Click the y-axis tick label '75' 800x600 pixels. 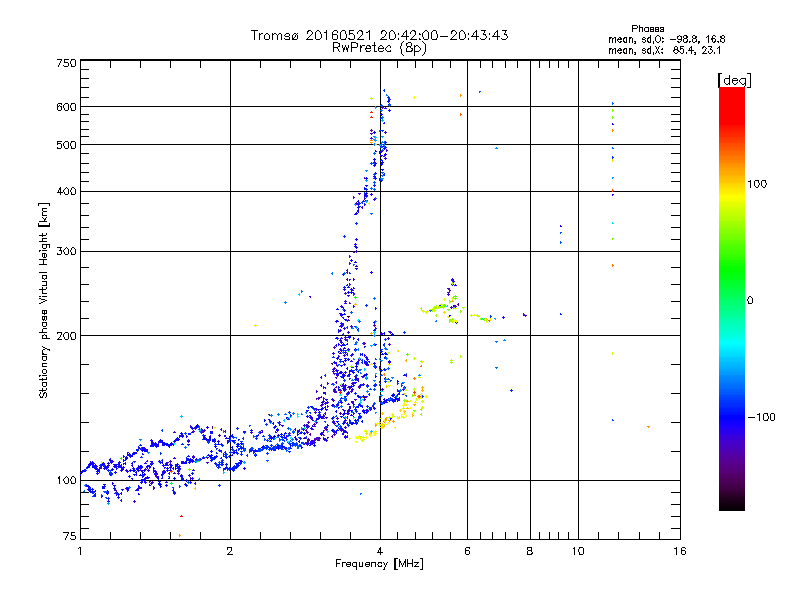(70, 536)
